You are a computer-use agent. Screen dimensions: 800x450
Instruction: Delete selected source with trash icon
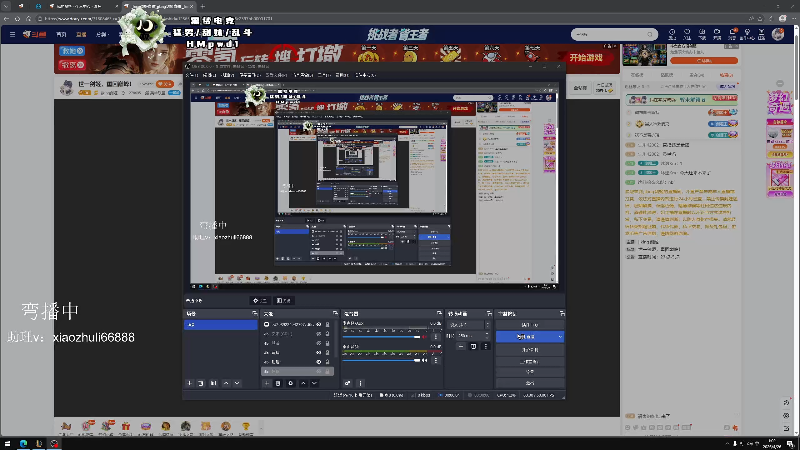278,383
